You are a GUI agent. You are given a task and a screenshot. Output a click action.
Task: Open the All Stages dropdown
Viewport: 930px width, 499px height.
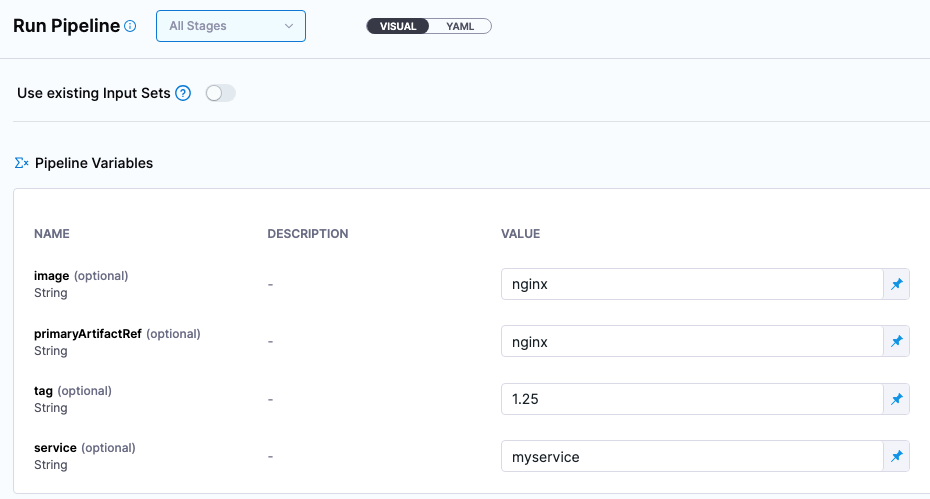[x=231, y=26]
